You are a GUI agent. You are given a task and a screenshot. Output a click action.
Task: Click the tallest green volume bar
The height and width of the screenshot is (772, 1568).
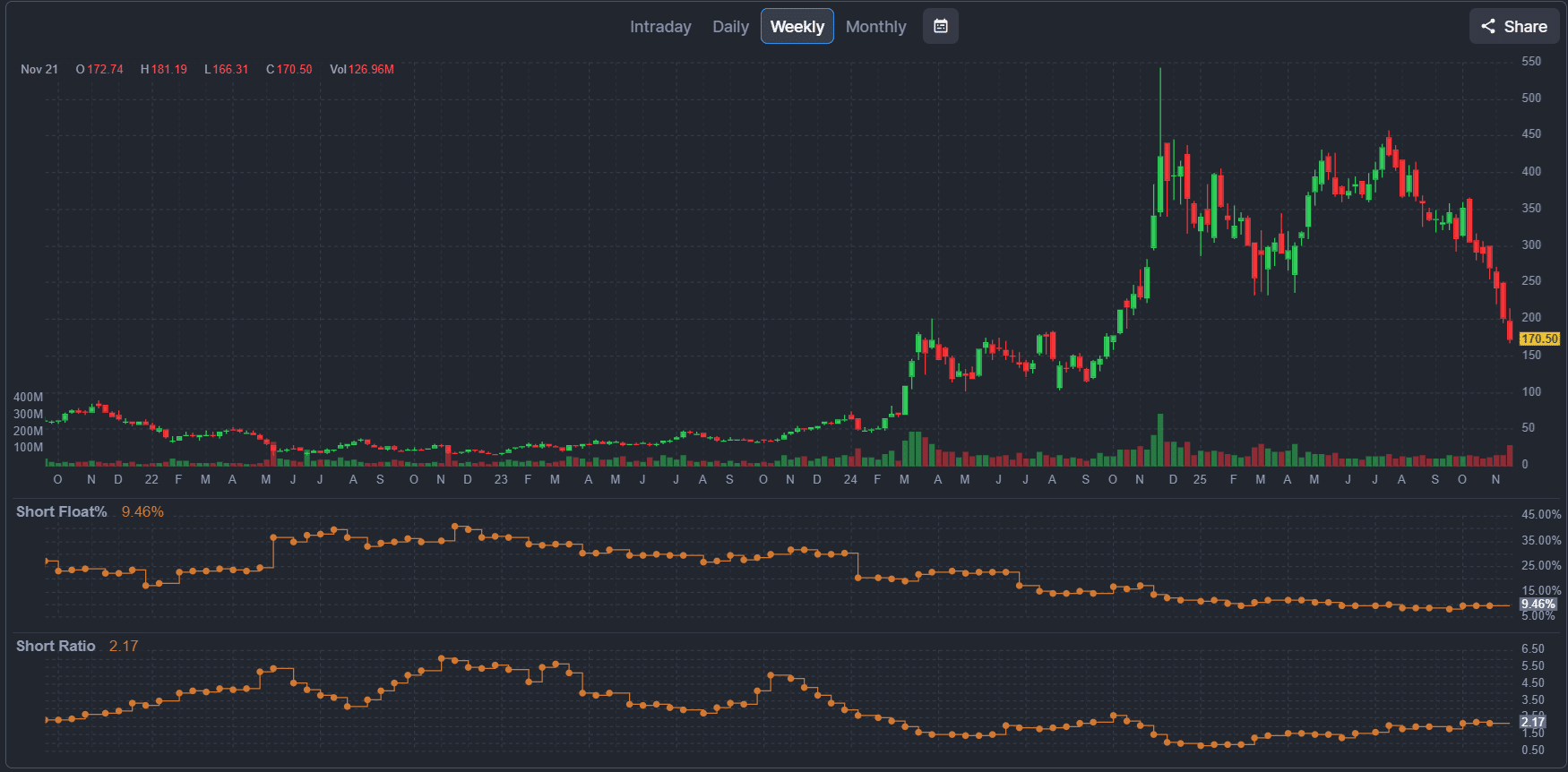(x=1160, y=440)
